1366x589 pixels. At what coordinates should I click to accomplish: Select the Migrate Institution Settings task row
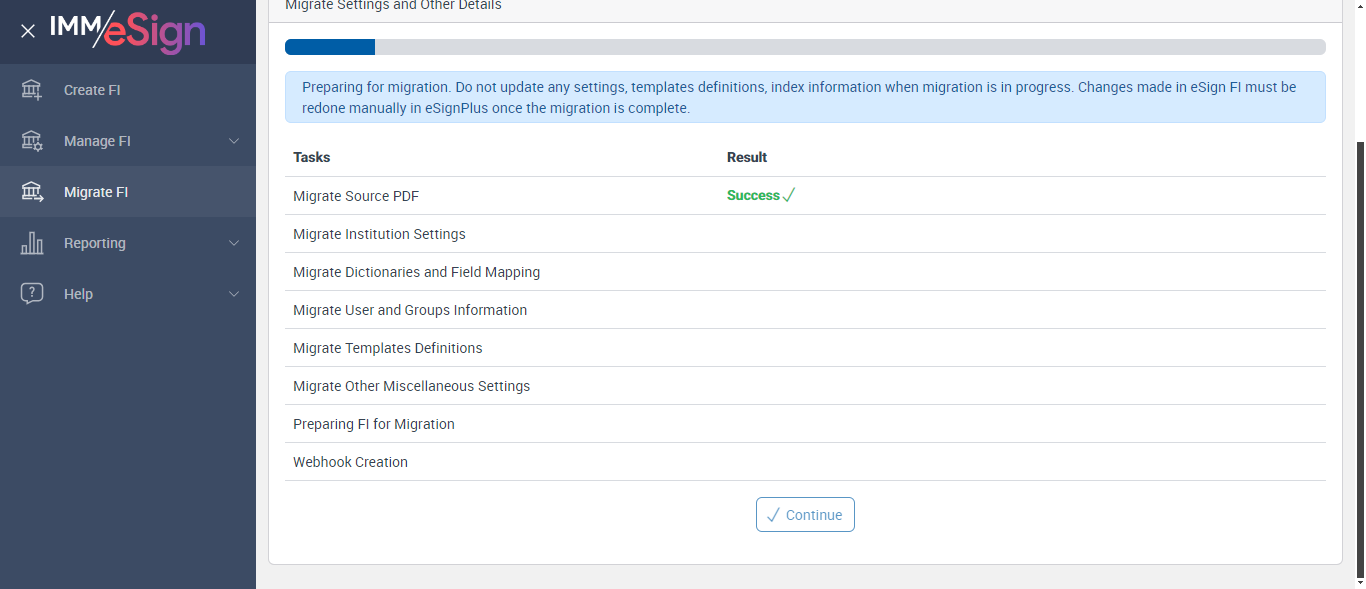pos(379,234)
